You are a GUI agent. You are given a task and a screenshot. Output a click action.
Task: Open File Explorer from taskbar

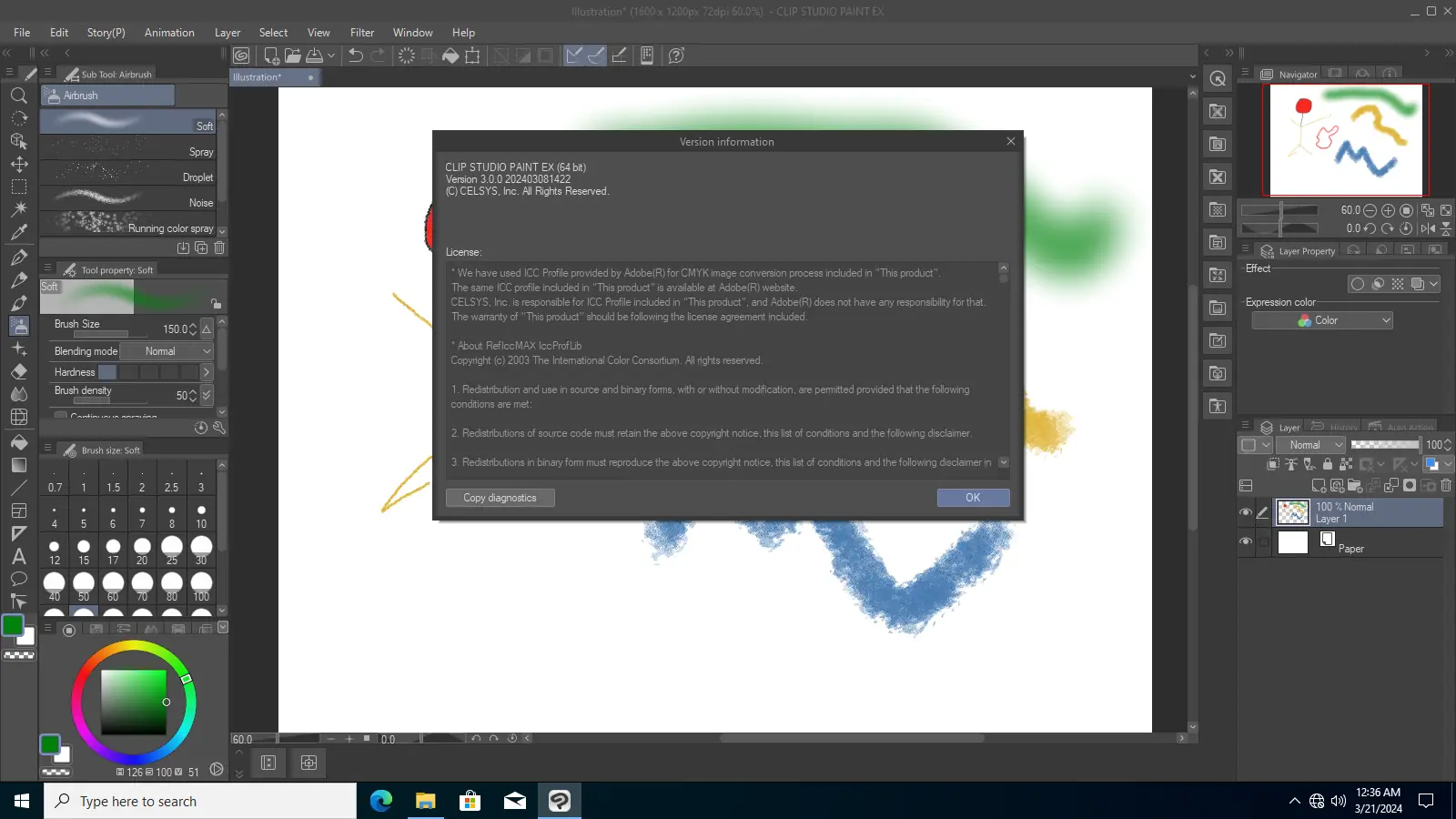click(x=425, y=801)
